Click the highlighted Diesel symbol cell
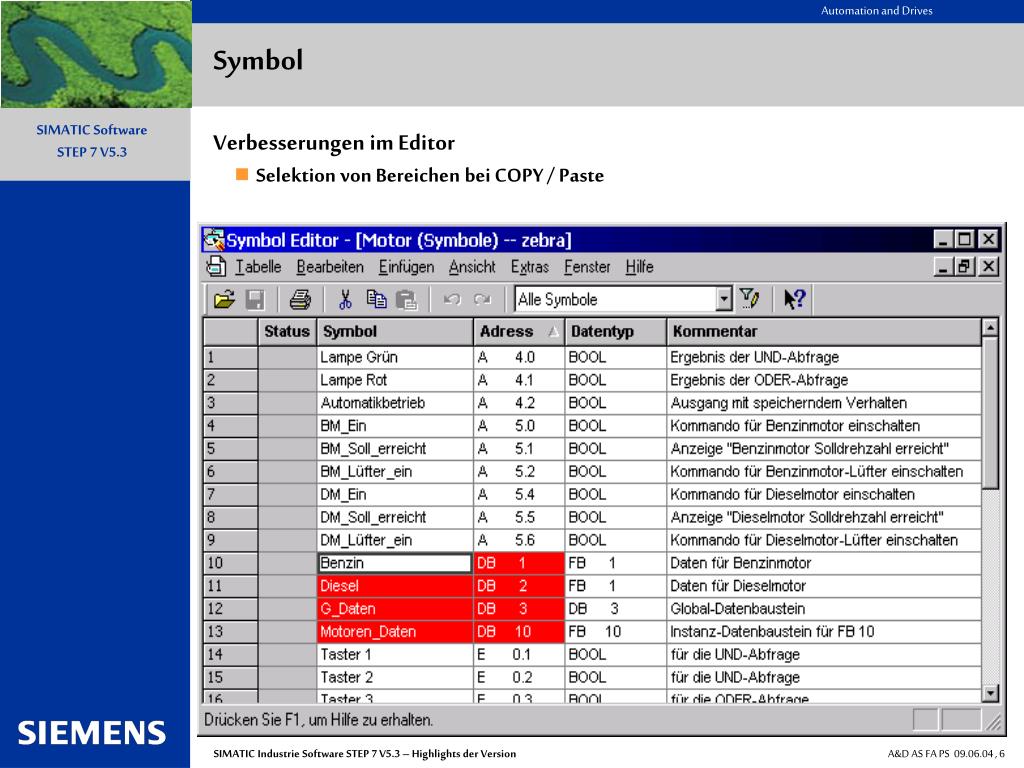Screen dimensions: 1024x768 pyautogui.click(x=394, y=586)
